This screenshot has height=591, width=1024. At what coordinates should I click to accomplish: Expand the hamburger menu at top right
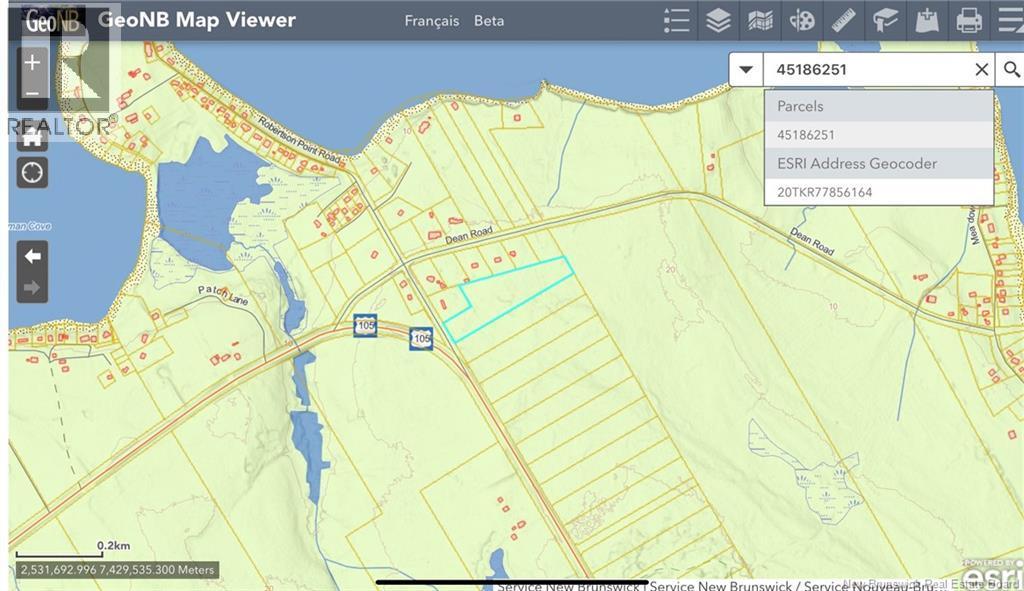(x=1009, y=20)
